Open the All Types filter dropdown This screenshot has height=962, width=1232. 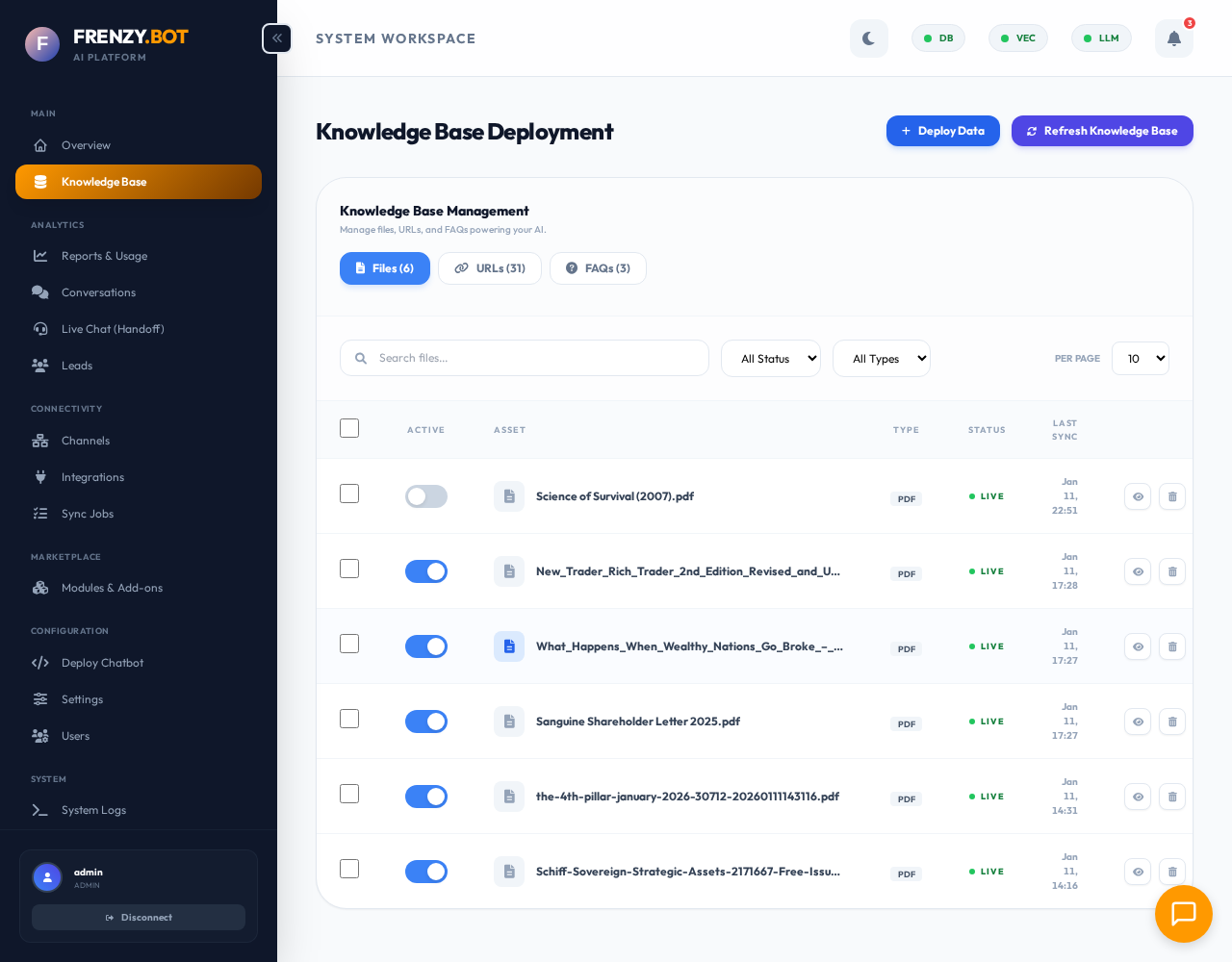tap(881, 358)
